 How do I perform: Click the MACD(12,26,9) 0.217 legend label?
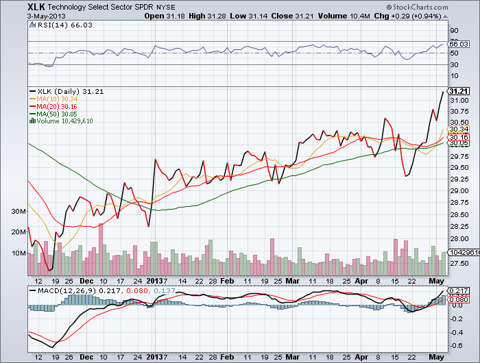click(79, 291)
